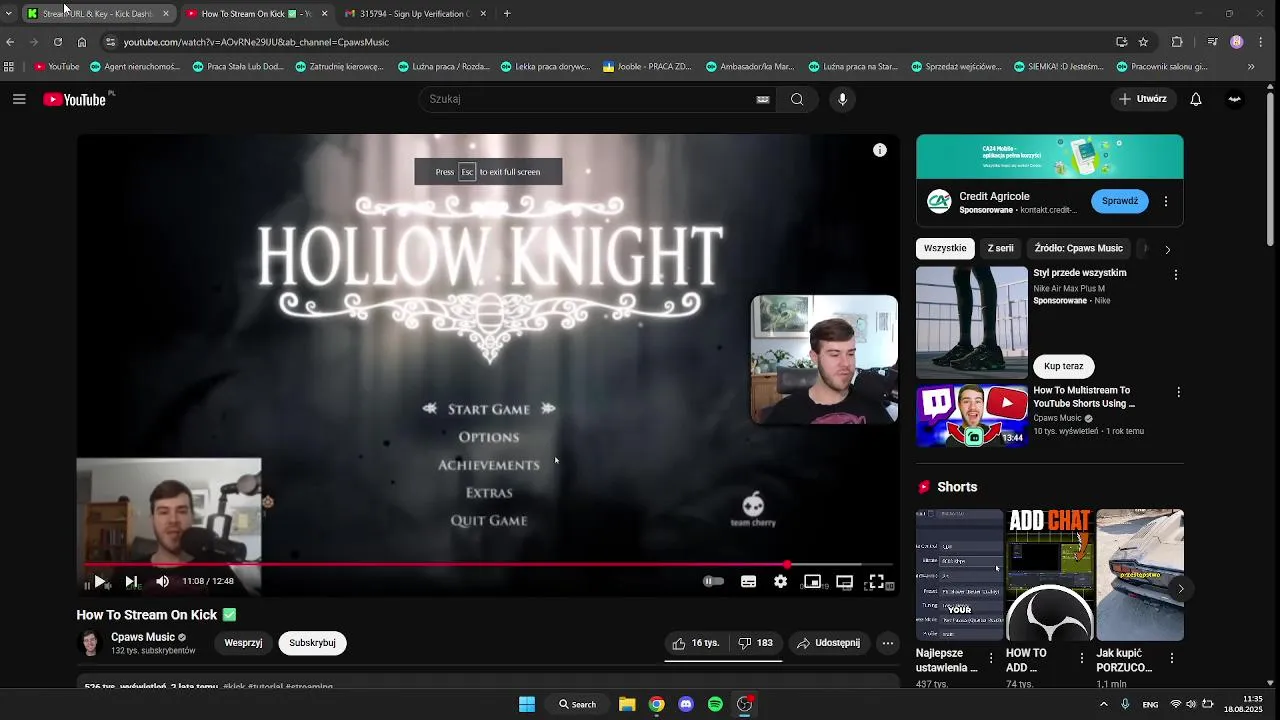
Task: Switch to the Kick Dashboard browser tab
Action: pyautogui.click(x=97, y=14)
